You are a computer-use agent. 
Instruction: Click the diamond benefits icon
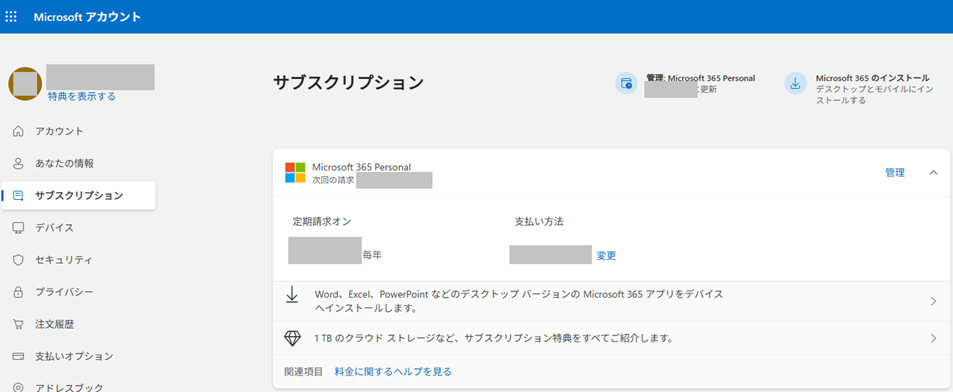(293, 338)
